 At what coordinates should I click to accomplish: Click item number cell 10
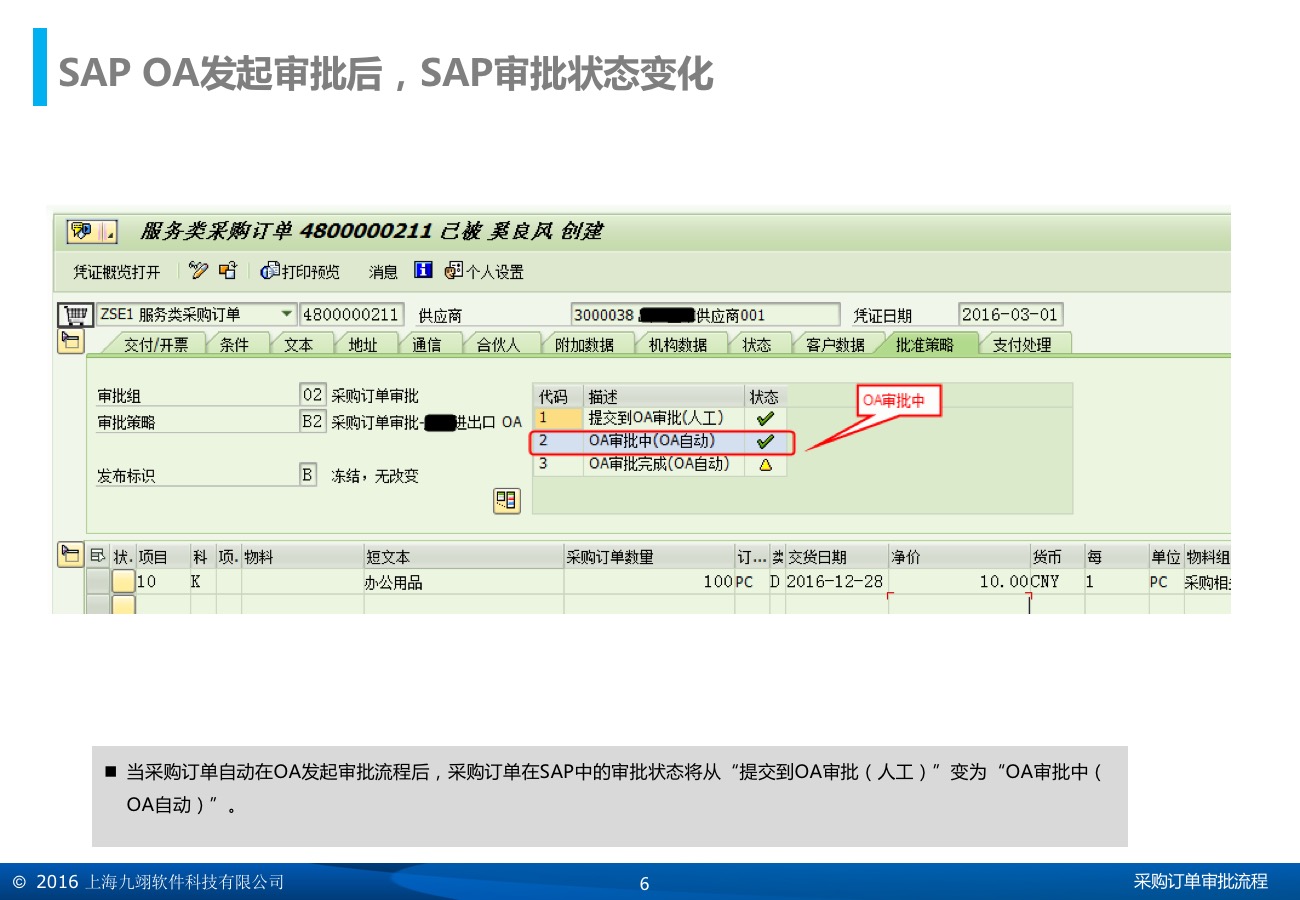click(162, 582)
